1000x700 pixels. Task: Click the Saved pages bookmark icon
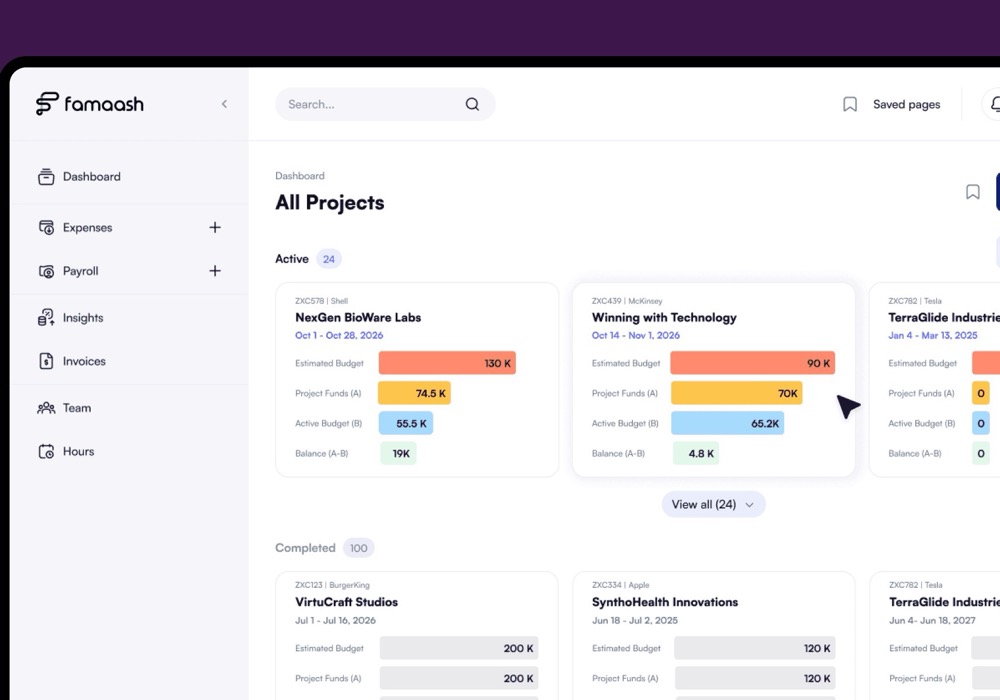[x=849, y=104]
